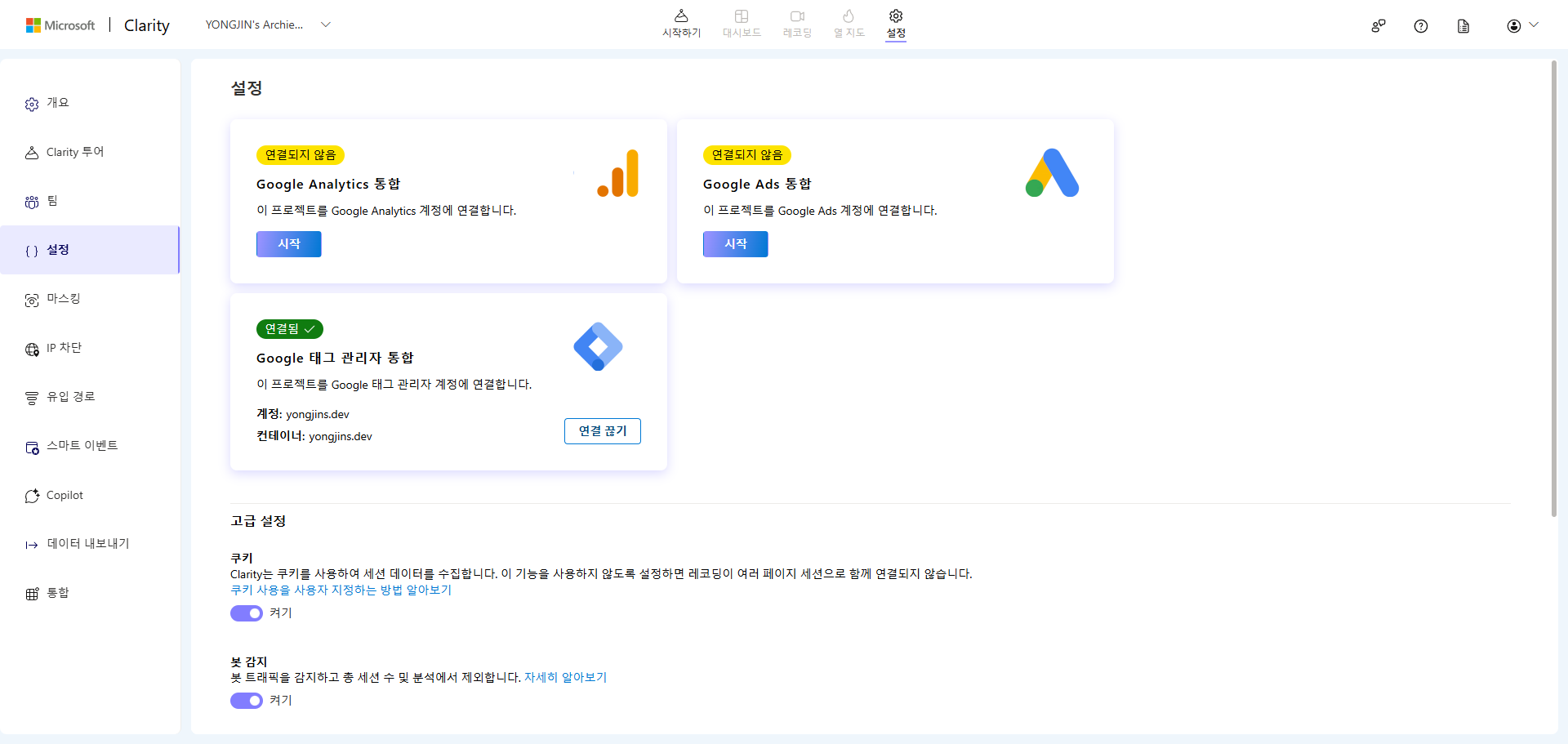This screenshot has height=744, width=1568.
Task: Click the curly braces icon beside 설정
Action: pyautogui.click(x=32, y=251)
